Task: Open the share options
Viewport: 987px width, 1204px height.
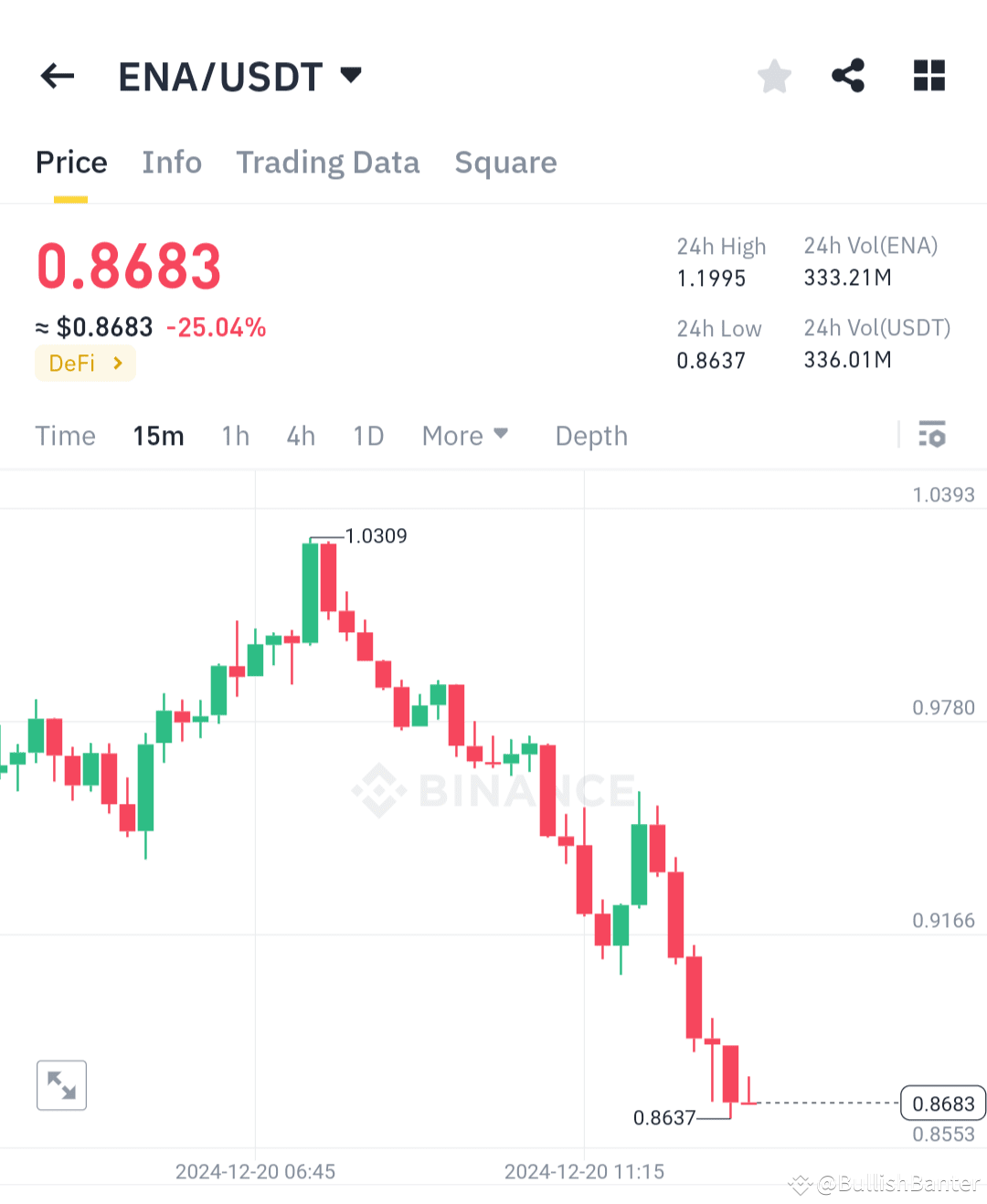Action: tap(847, 76)
